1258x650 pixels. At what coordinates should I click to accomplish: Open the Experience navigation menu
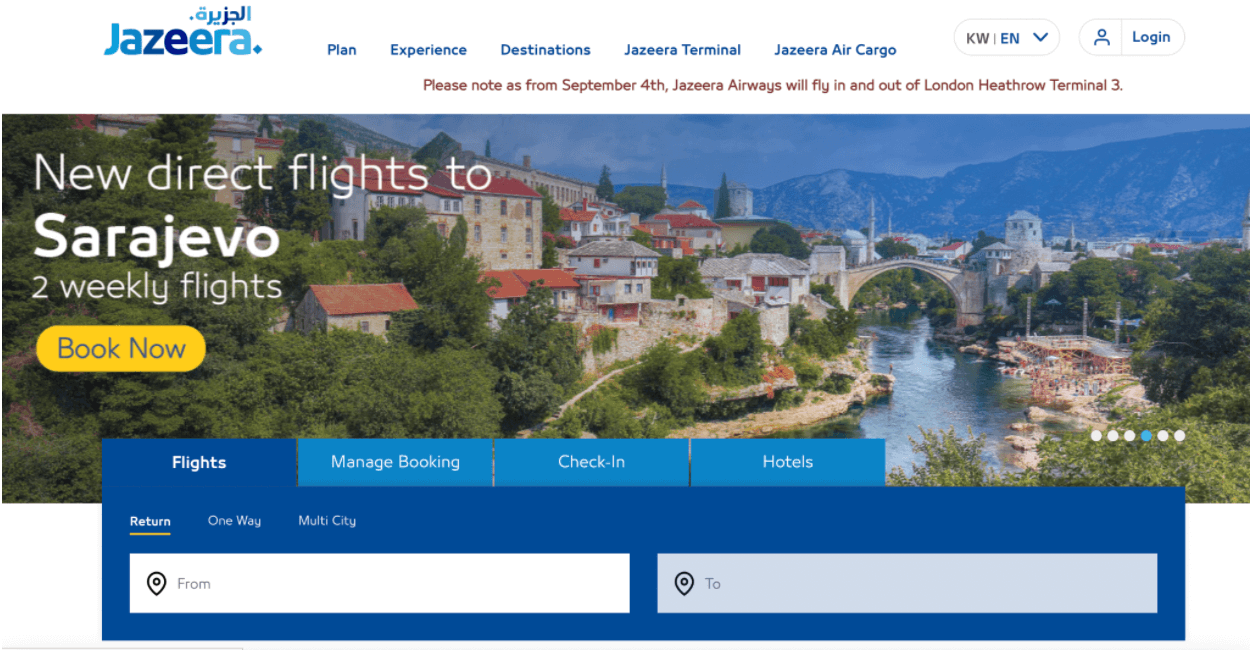pyautogui.click(x=428, y=49)
